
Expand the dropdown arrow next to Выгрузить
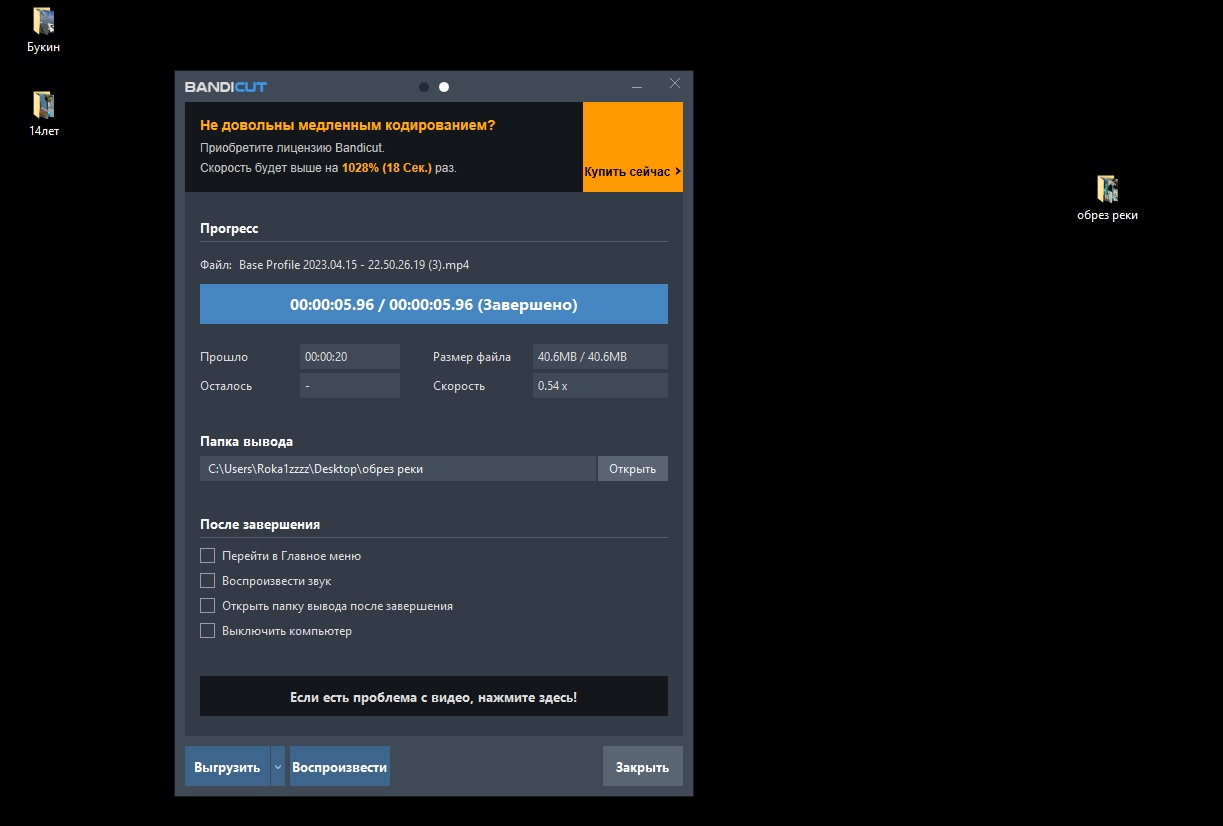(x=278, y=767)
